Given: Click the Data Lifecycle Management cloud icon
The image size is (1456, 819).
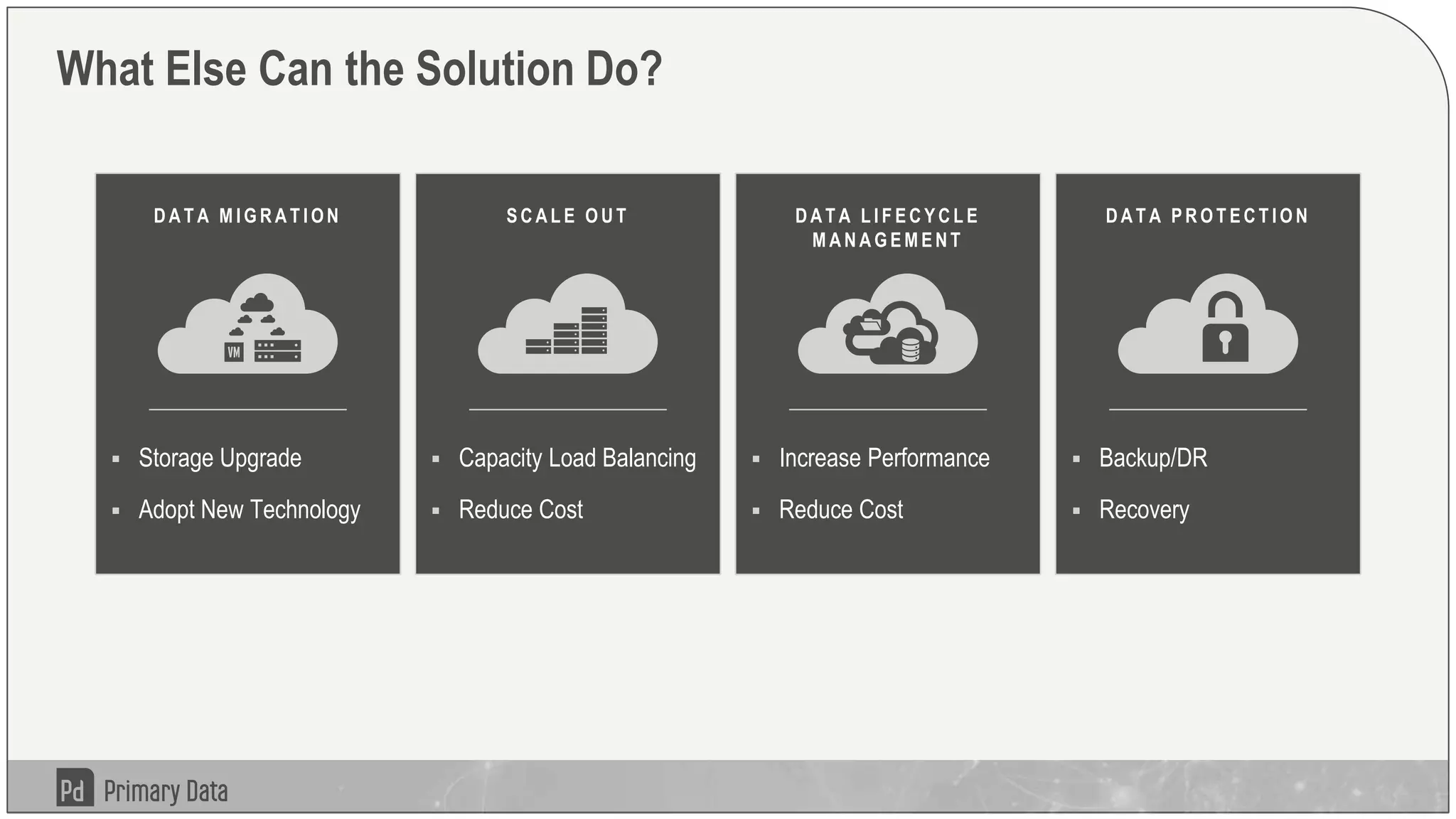Looking at the screenshot, I should point(887,323).
